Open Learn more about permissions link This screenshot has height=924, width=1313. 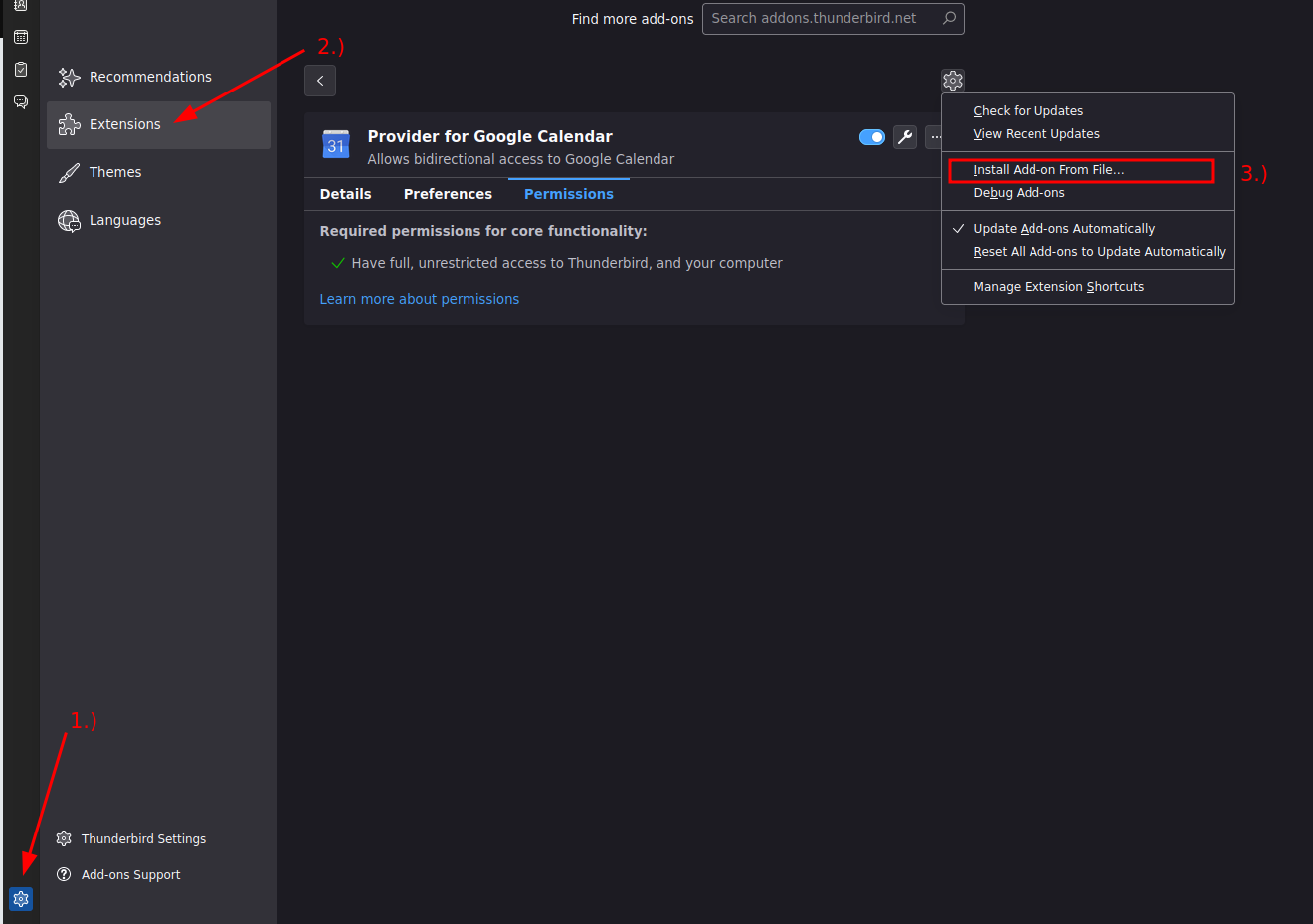420,299
